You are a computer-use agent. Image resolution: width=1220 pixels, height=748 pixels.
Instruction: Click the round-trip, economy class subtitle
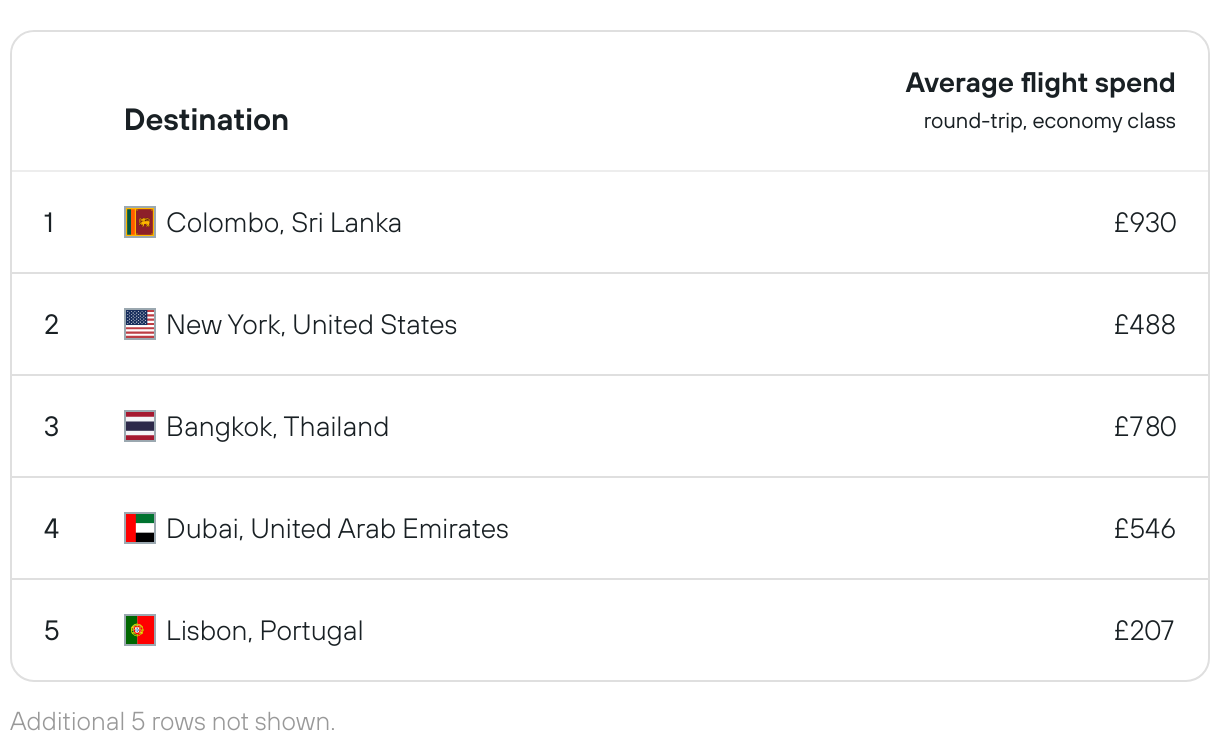click(1049, 122)
